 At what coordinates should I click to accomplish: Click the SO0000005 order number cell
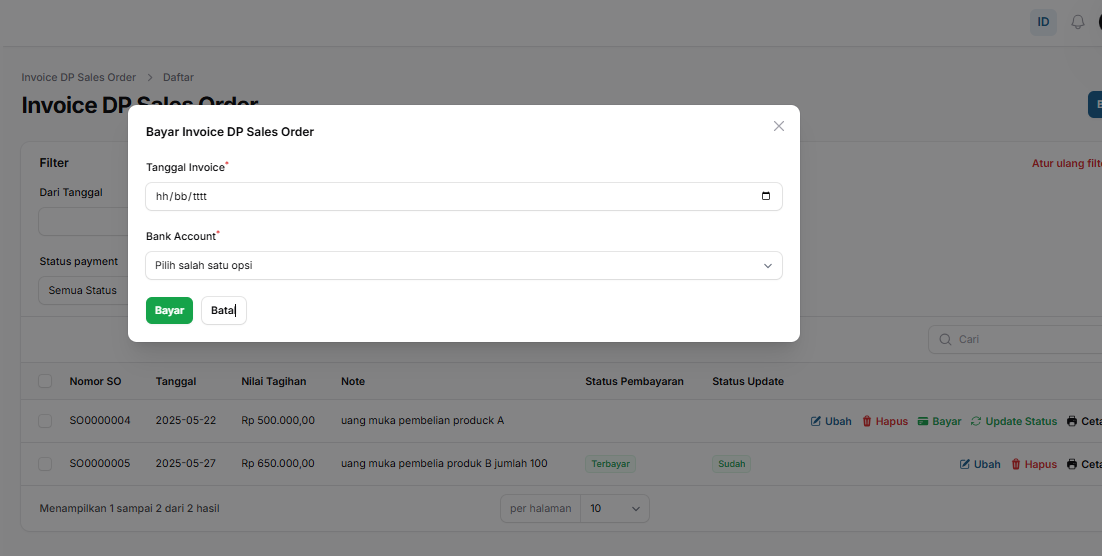(100, 463)
